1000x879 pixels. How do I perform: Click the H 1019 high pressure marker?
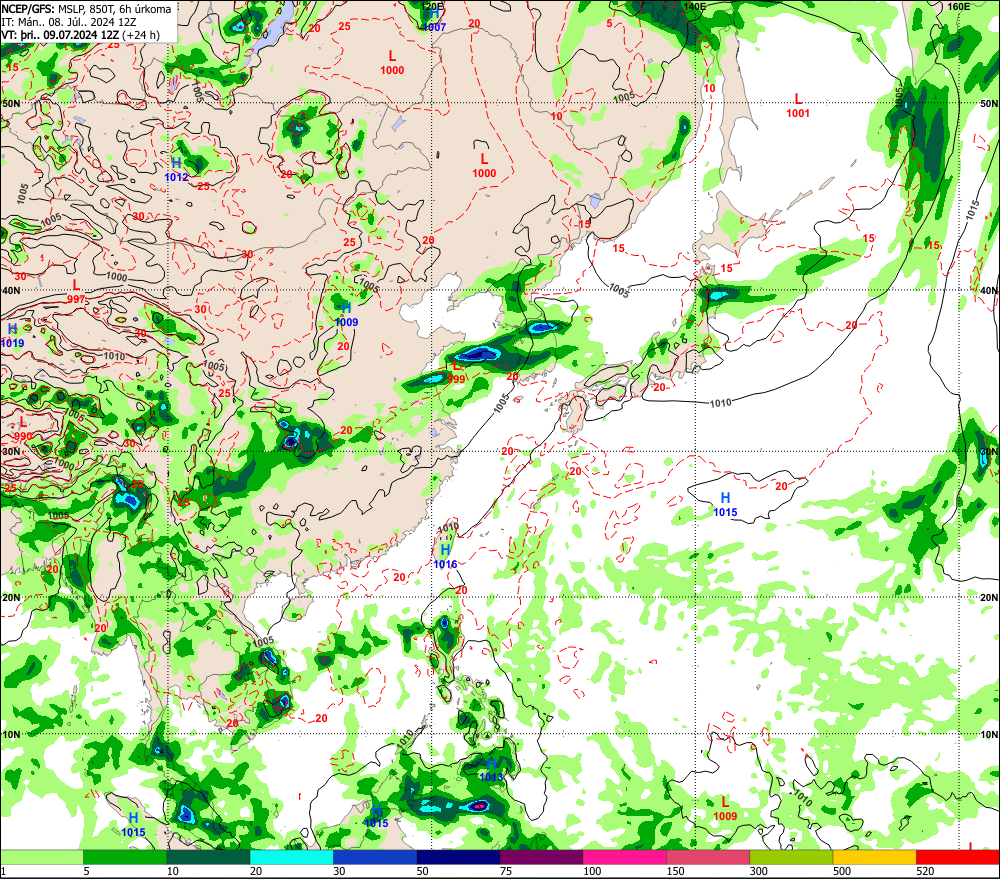12,336
